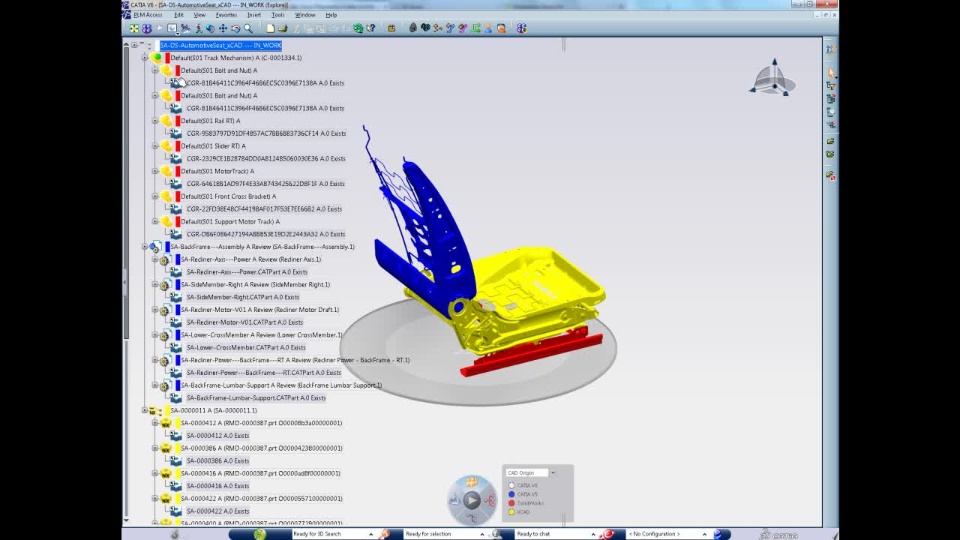Collapse the SA-BackFrame---Assembly A Review node

pyautogui.click(x=145, y=247)
